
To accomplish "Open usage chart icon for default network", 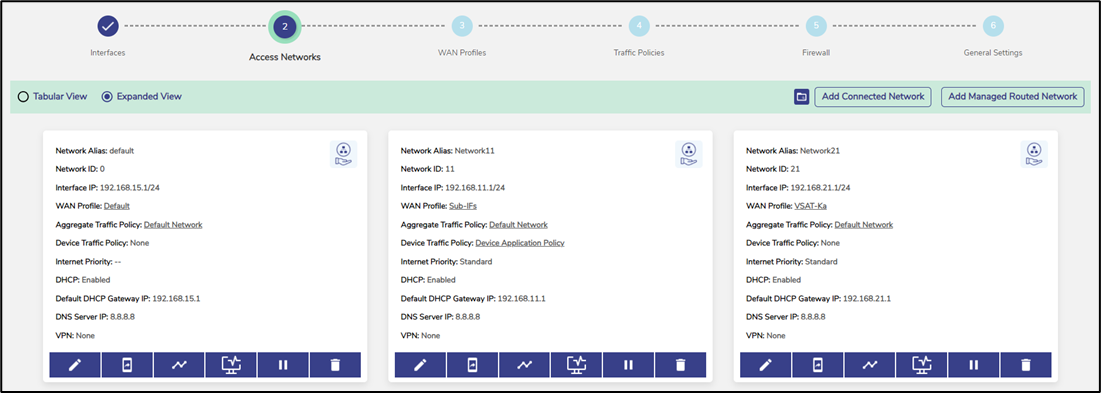I will (x=179, y=365).
